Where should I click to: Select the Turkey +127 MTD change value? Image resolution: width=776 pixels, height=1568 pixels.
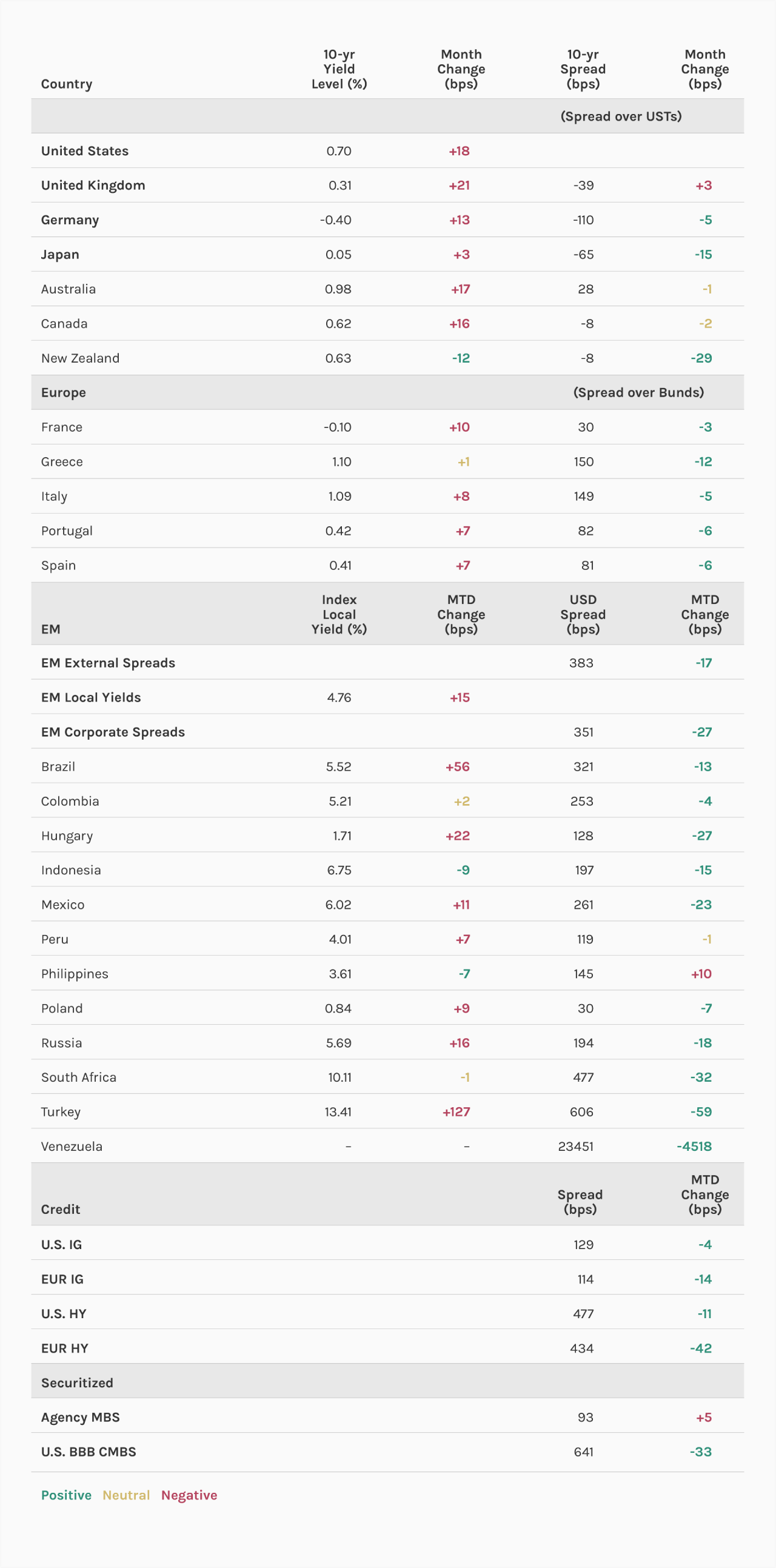point(456,1111)
